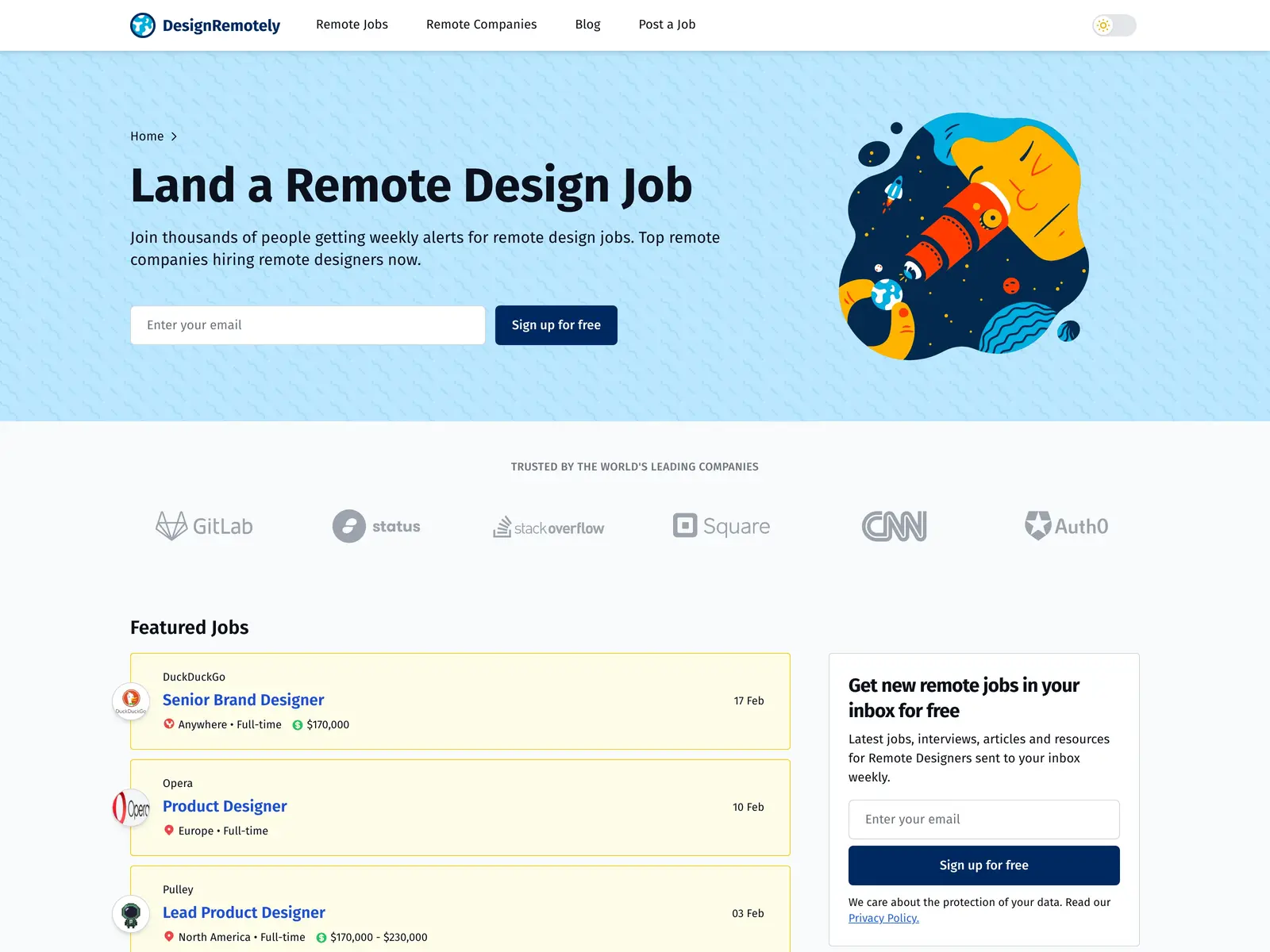The image size is (1270, 952).
Task: Click the Opera company avatar
Action: [x=131, y=808]
